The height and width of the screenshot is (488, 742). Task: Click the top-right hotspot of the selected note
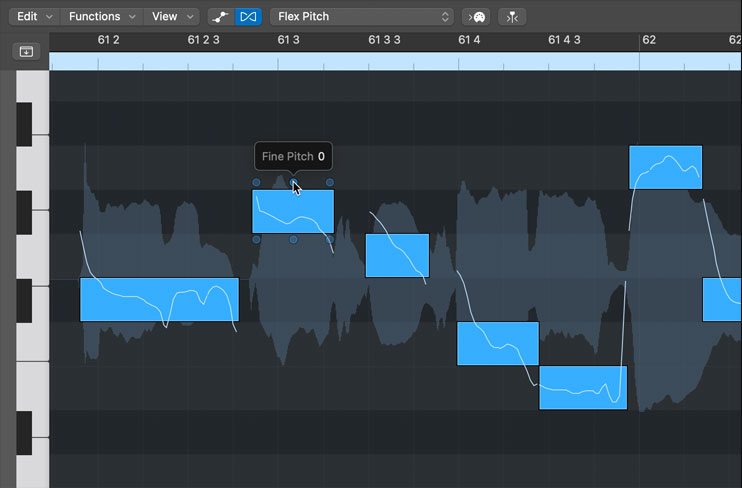pyautogui.click(x=330, y=183)
